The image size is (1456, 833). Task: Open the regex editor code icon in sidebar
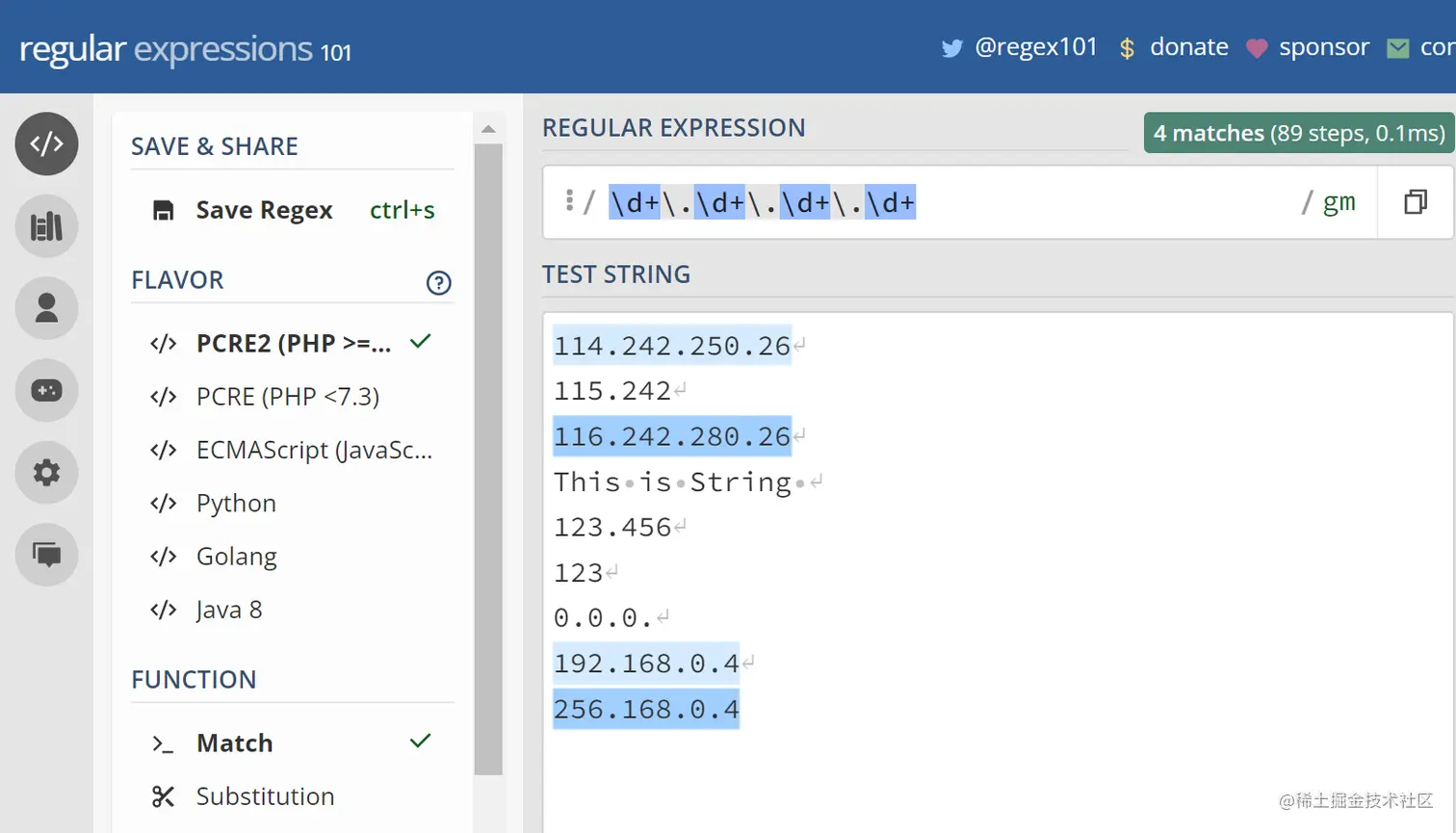coord(46,144)
